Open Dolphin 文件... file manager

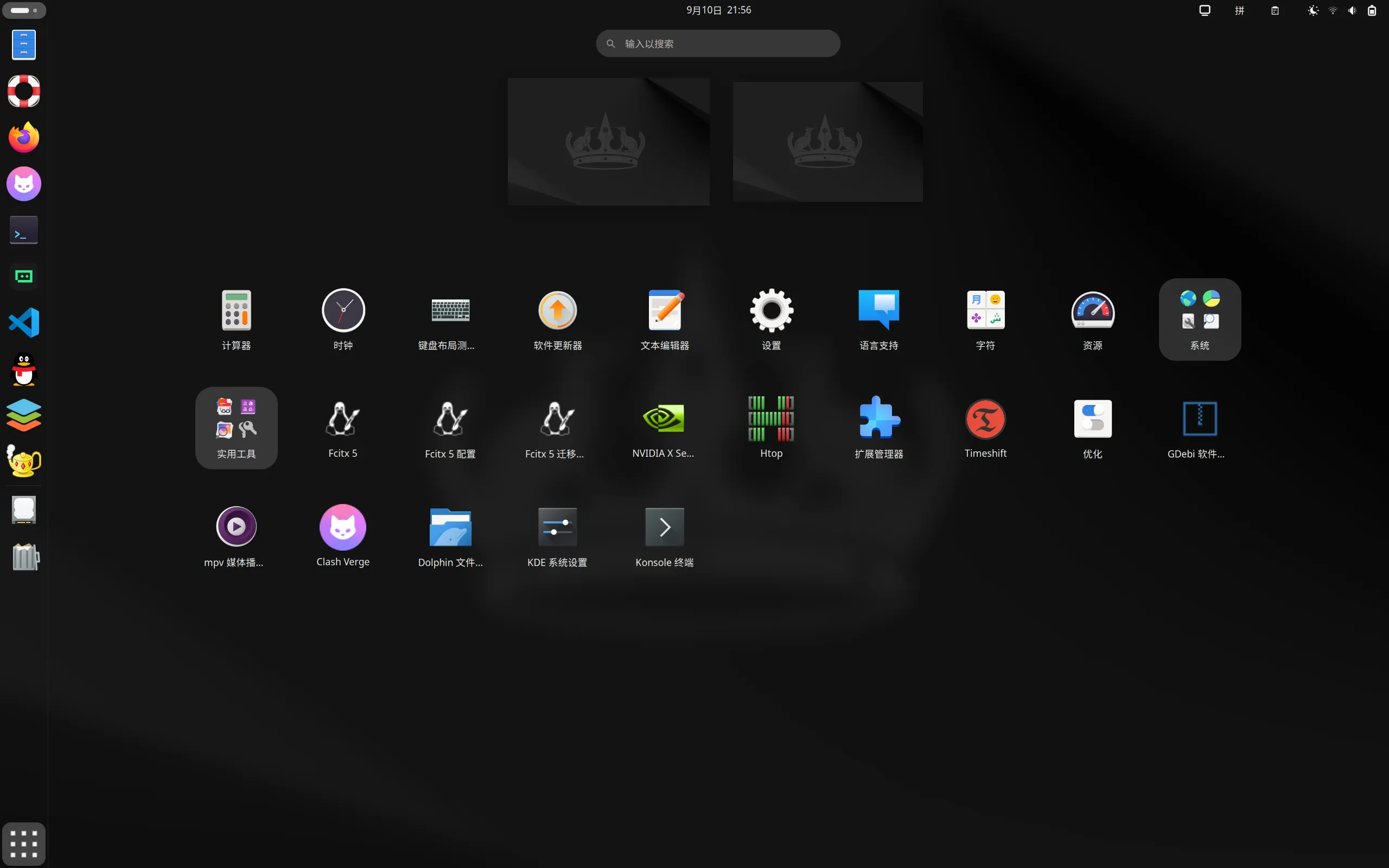point(450,536)
